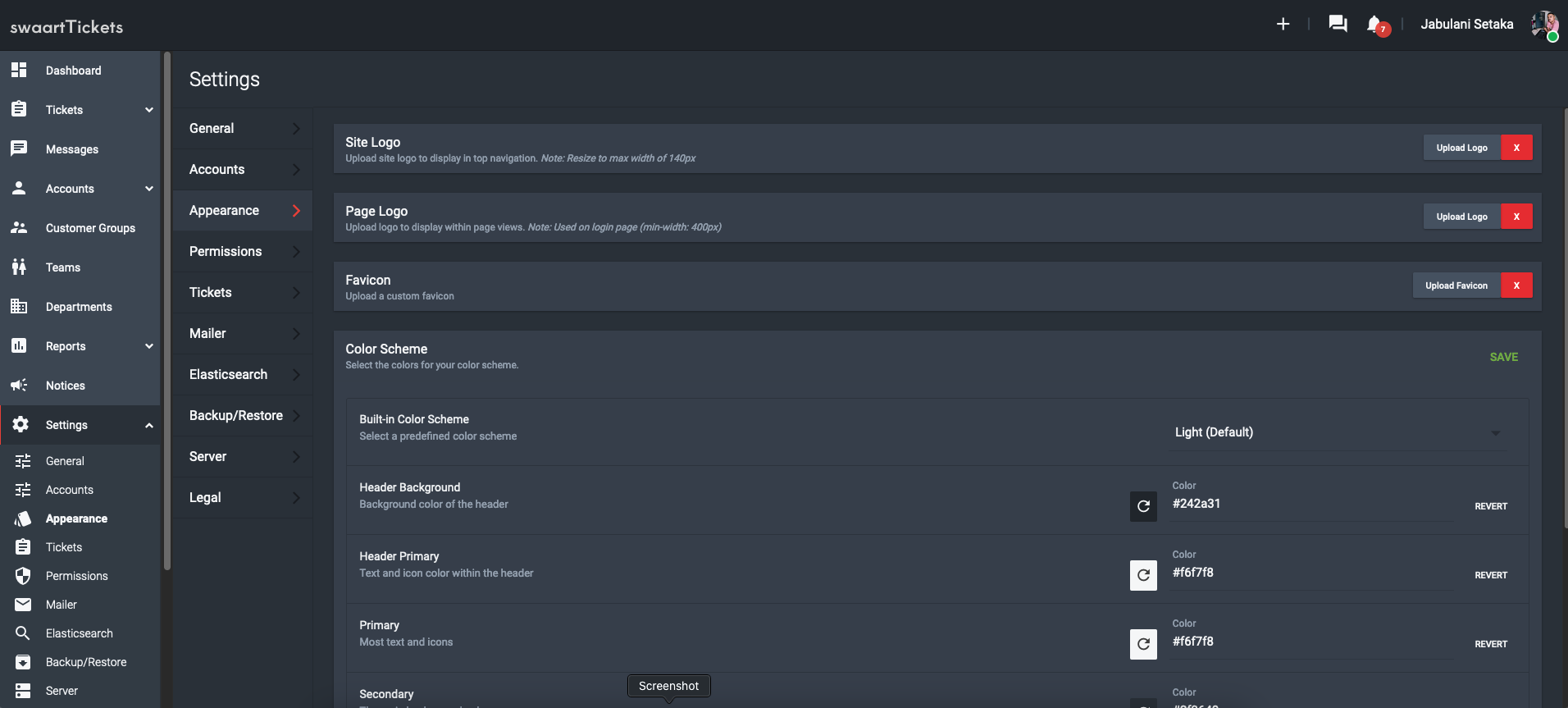Click the Customer Groups icon
The height and width of the screenshot is (708, 1568).
(x=19, y=228)
